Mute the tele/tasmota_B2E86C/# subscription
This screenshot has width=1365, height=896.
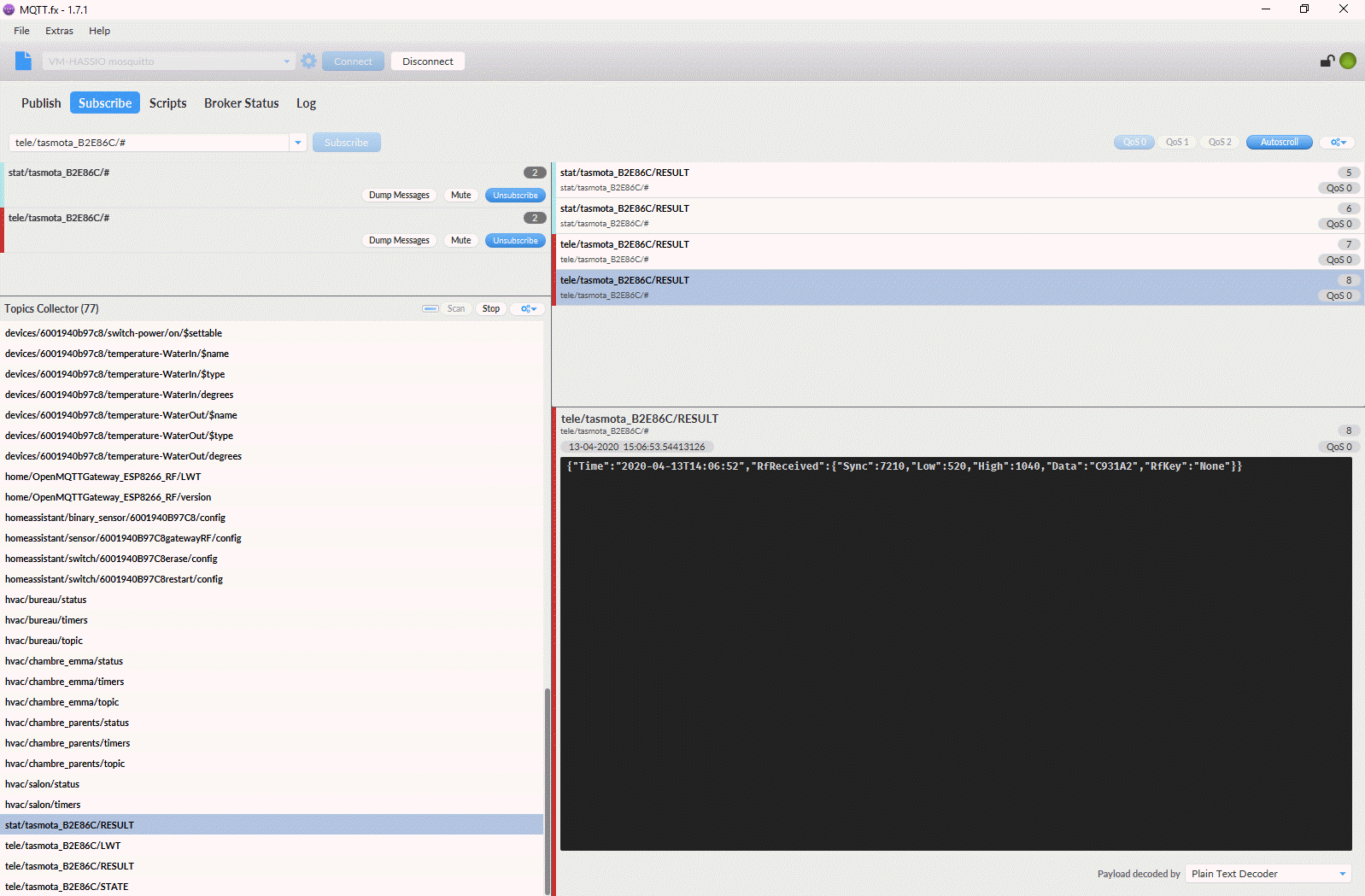click(x=460, y=241)
